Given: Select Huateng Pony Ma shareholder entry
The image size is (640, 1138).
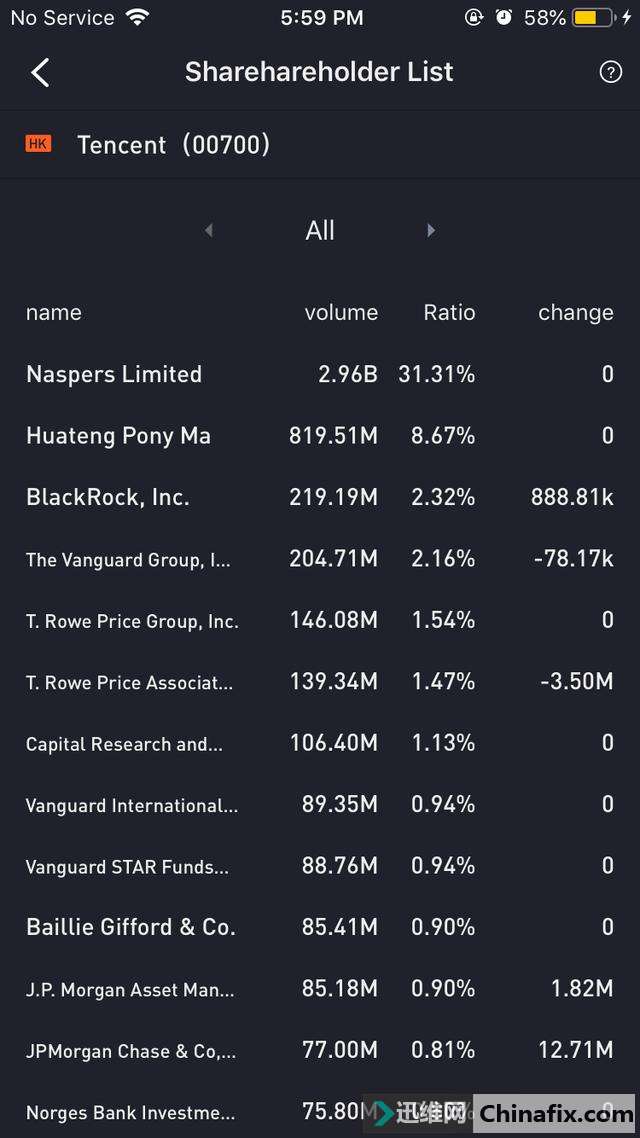Looking at the screenshot, I should (x=118, y=436).
